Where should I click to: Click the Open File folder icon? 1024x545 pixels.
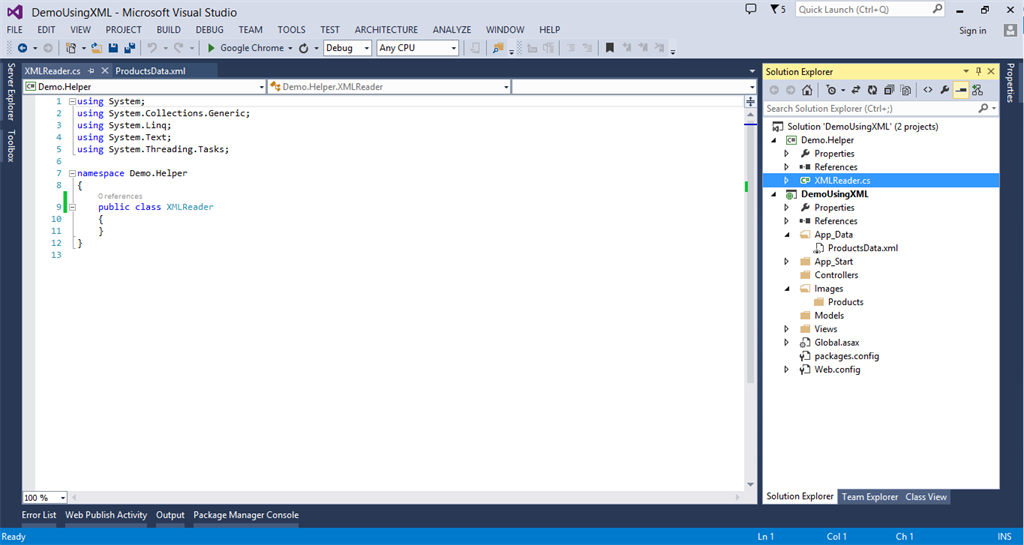[97, 48]
